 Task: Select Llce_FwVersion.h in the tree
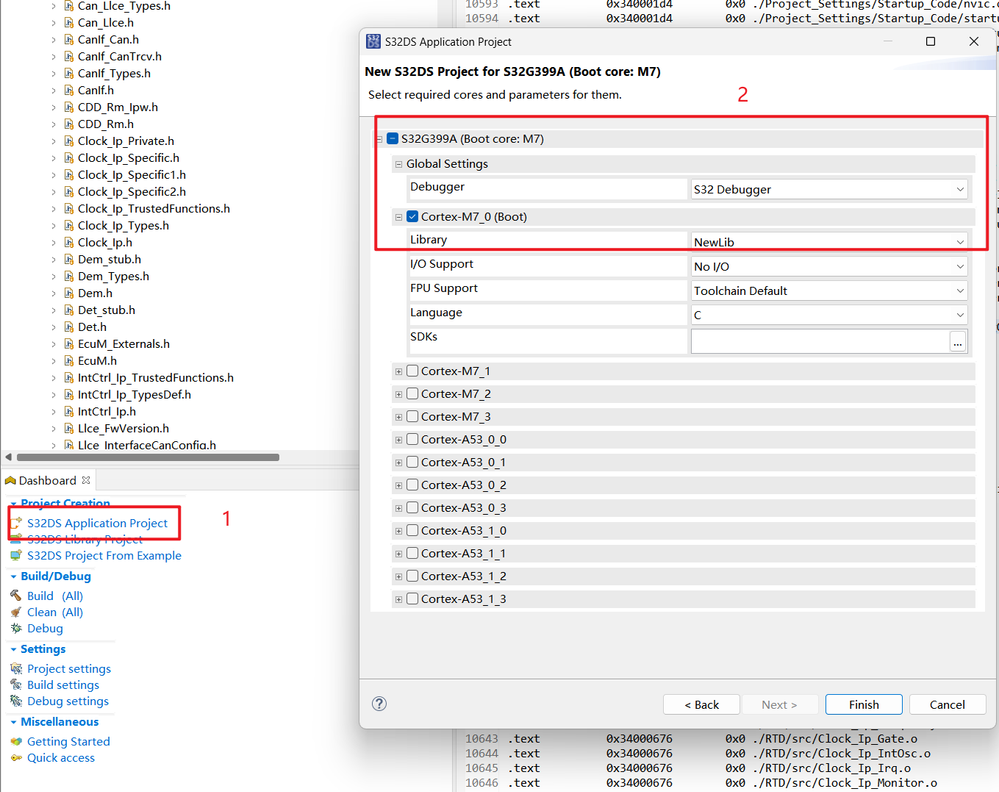pyautogui.click(x=124, y=428)
